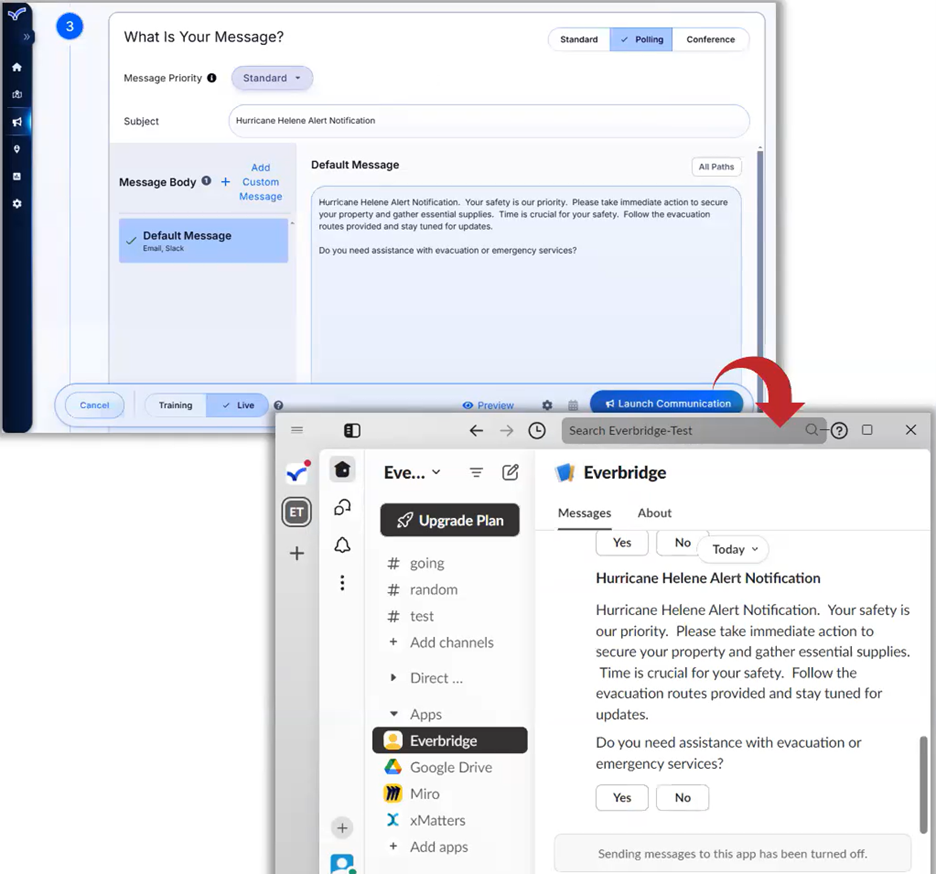The image size is (936, 874).
Task: Click Launch Communication button
Action: [x=667, y=403]
